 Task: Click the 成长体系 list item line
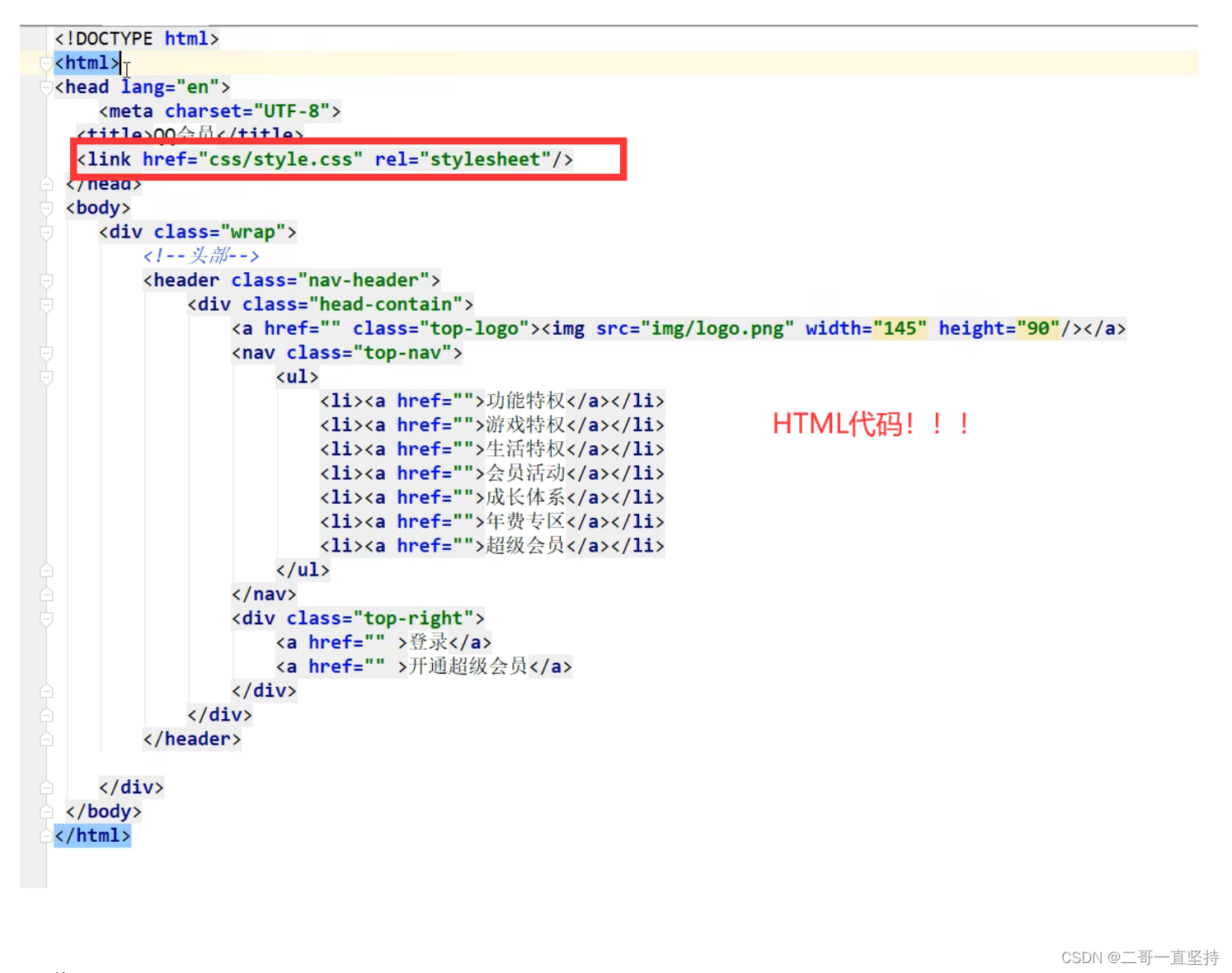point(491,497)
